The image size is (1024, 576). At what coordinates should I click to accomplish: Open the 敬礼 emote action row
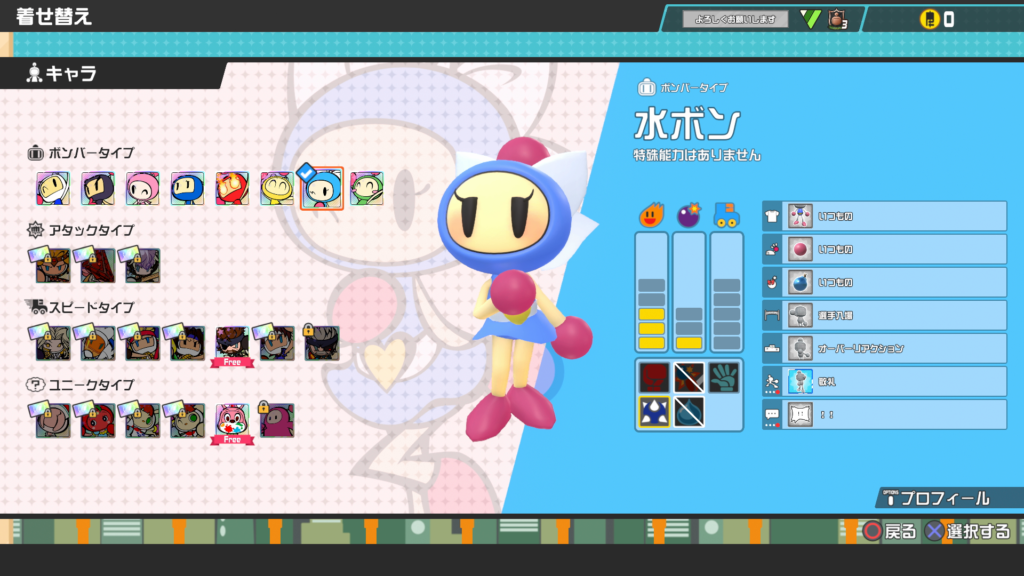click(884, 381)
